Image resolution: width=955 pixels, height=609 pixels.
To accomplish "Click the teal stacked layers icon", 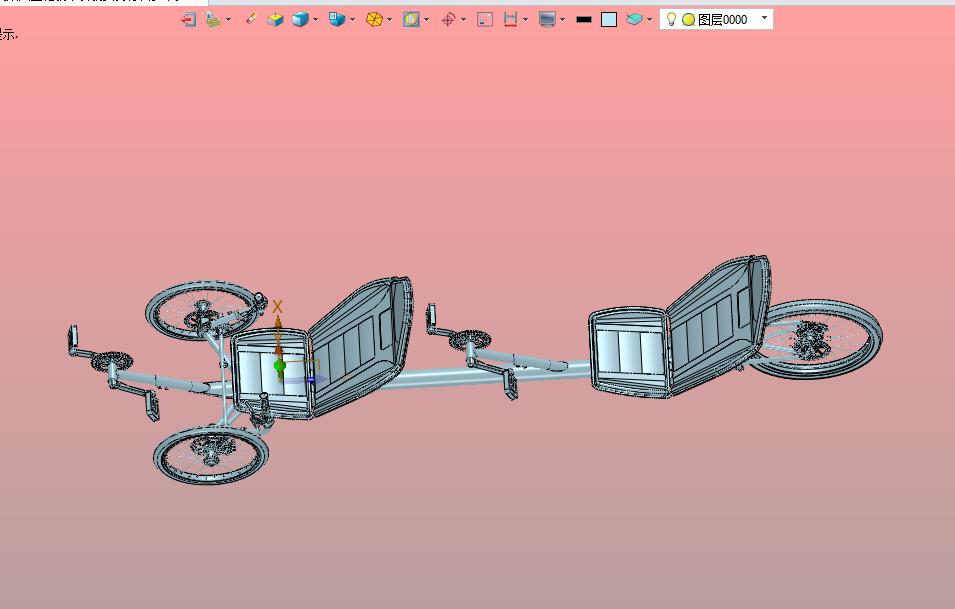I will (x=634, y=19).
